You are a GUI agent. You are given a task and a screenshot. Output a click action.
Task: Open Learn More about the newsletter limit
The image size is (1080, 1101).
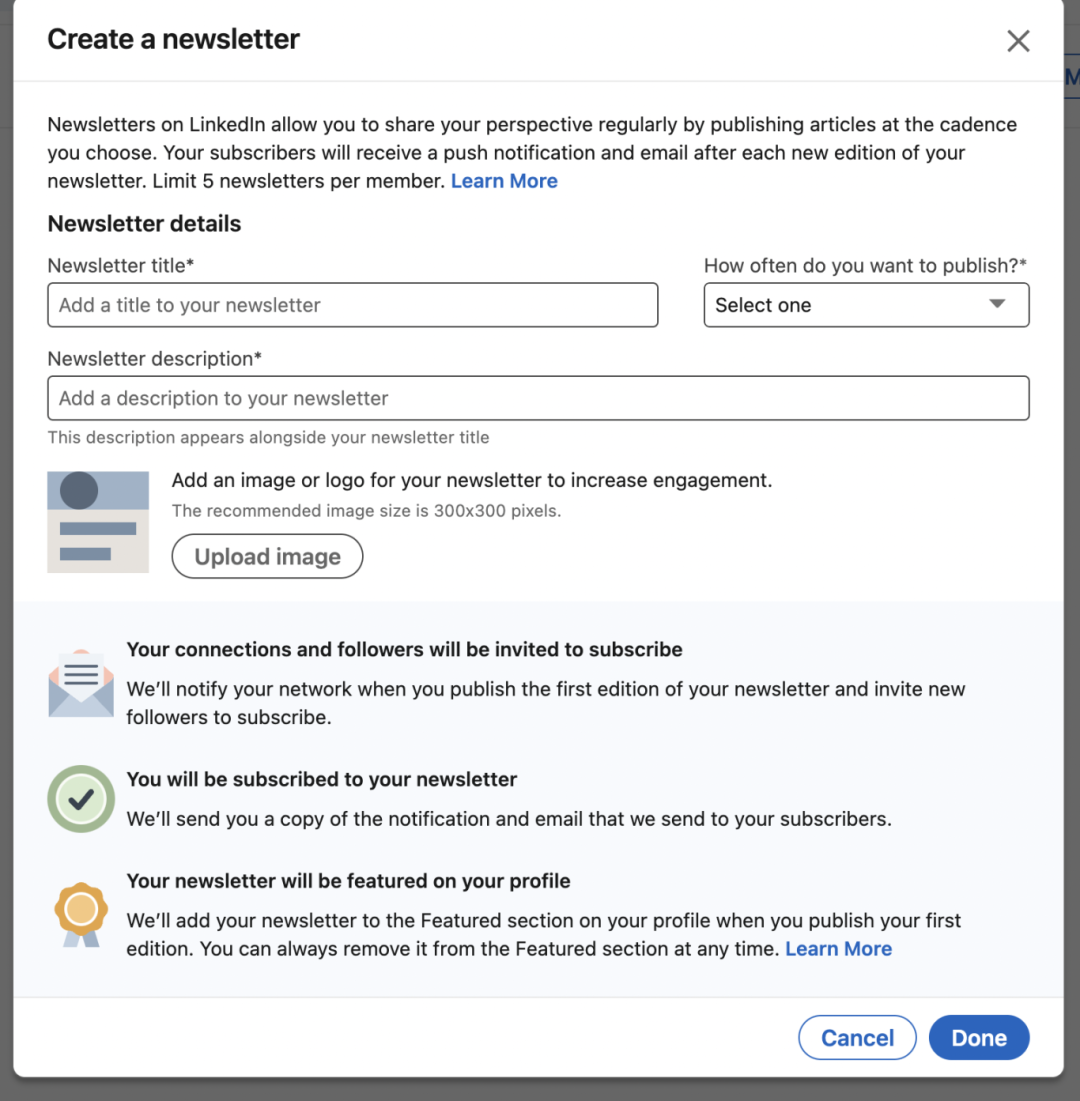504,181
